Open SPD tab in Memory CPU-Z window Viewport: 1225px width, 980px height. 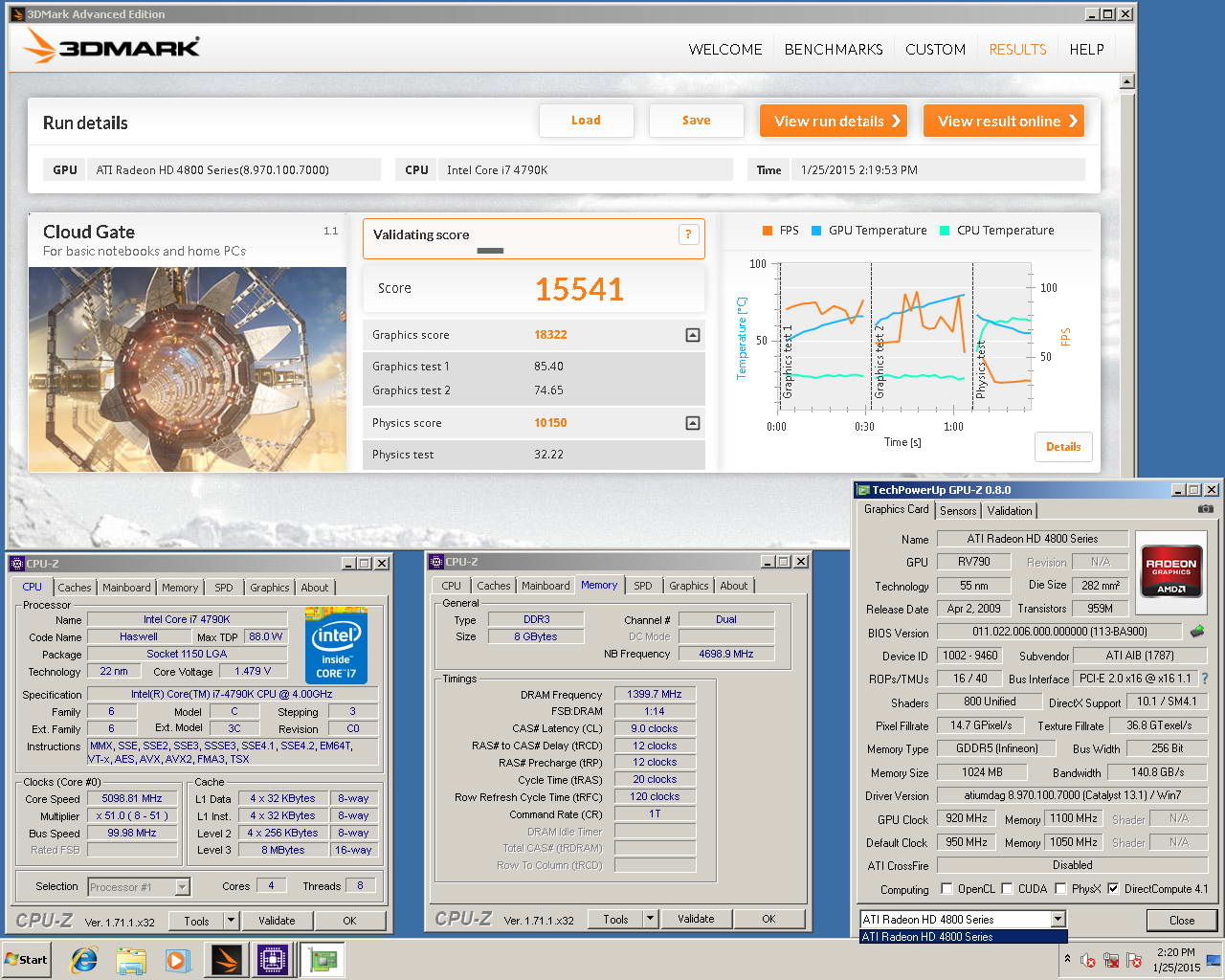point(643,586)
